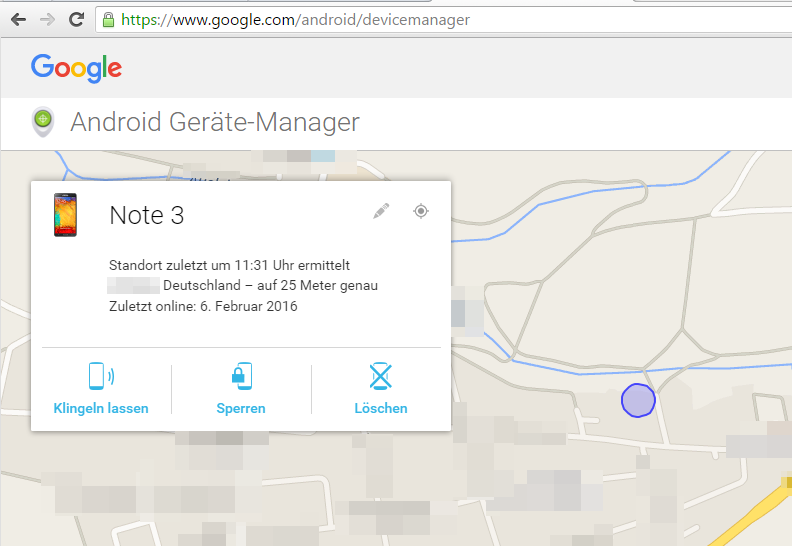Viewport: 792px width, 546px height.
Task: Click the locate device crosshair icon
Action: click(x=421, y=211)
